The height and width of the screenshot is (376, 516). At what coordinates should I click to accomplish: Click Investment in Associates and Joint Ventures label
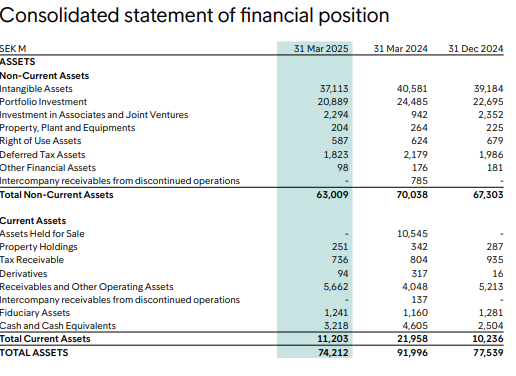94,115
